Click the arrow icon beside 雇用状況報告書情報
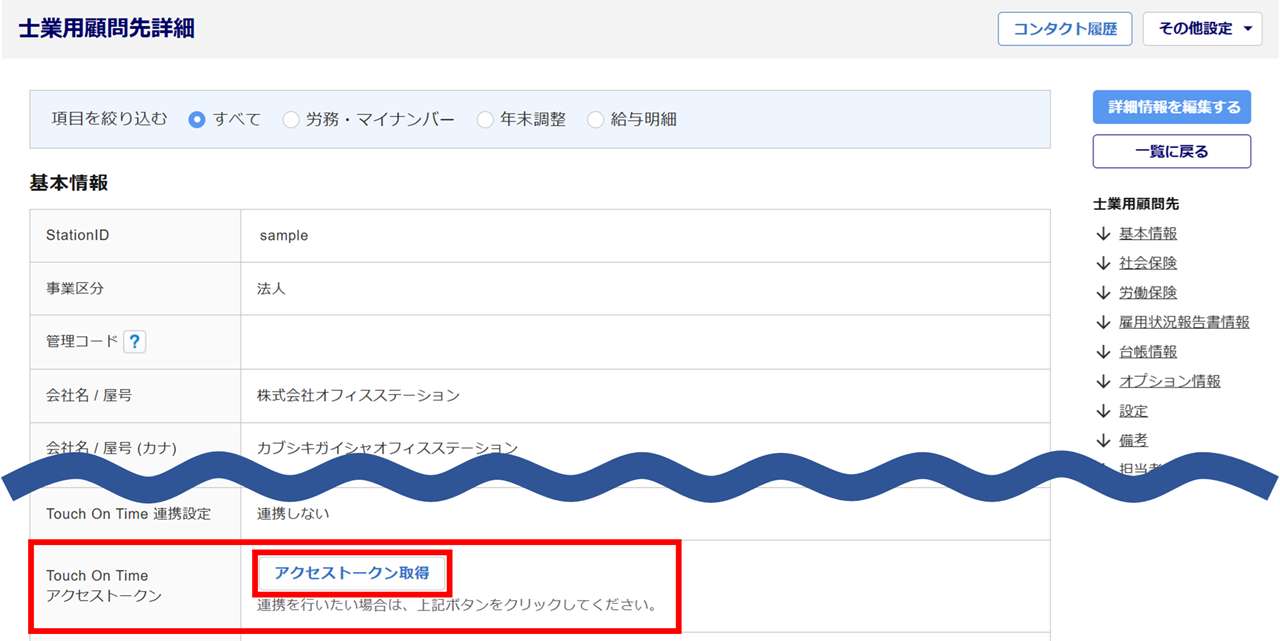 pos(1103,322)
